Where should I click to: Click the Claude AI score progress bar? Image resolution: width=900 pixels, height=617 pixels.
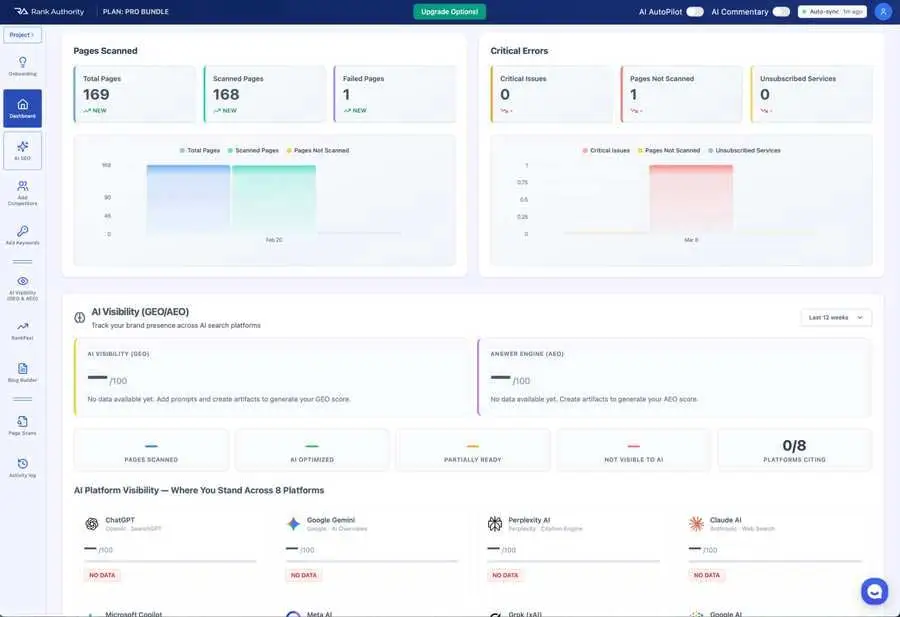tap(775, 561)
